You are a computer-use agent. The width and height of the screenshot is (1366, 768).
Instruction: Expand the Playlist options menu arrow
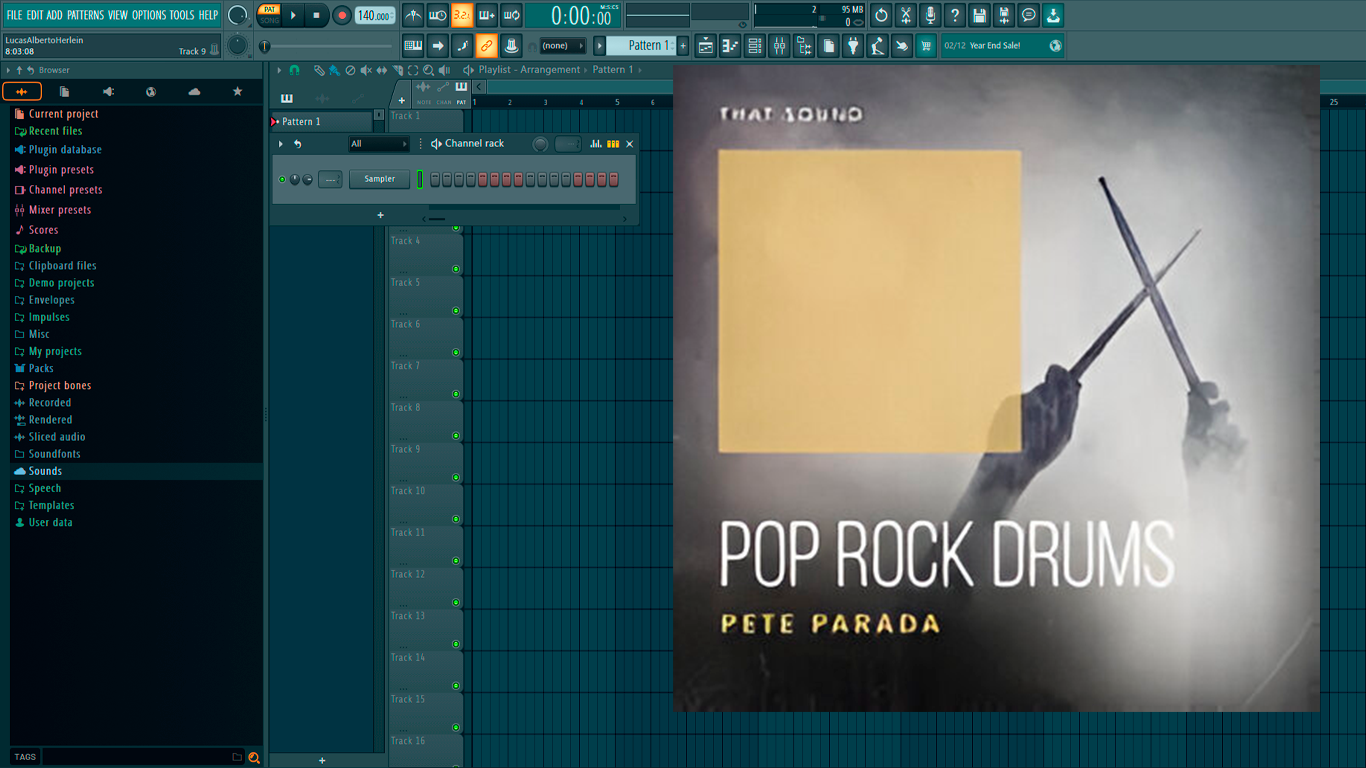tap(280, 70)
